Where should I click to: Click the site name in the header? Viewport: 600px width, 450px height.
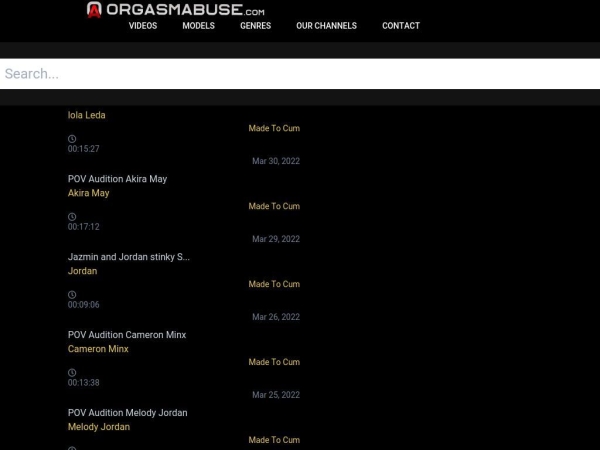pyautogui.click(x=185, y=10)
